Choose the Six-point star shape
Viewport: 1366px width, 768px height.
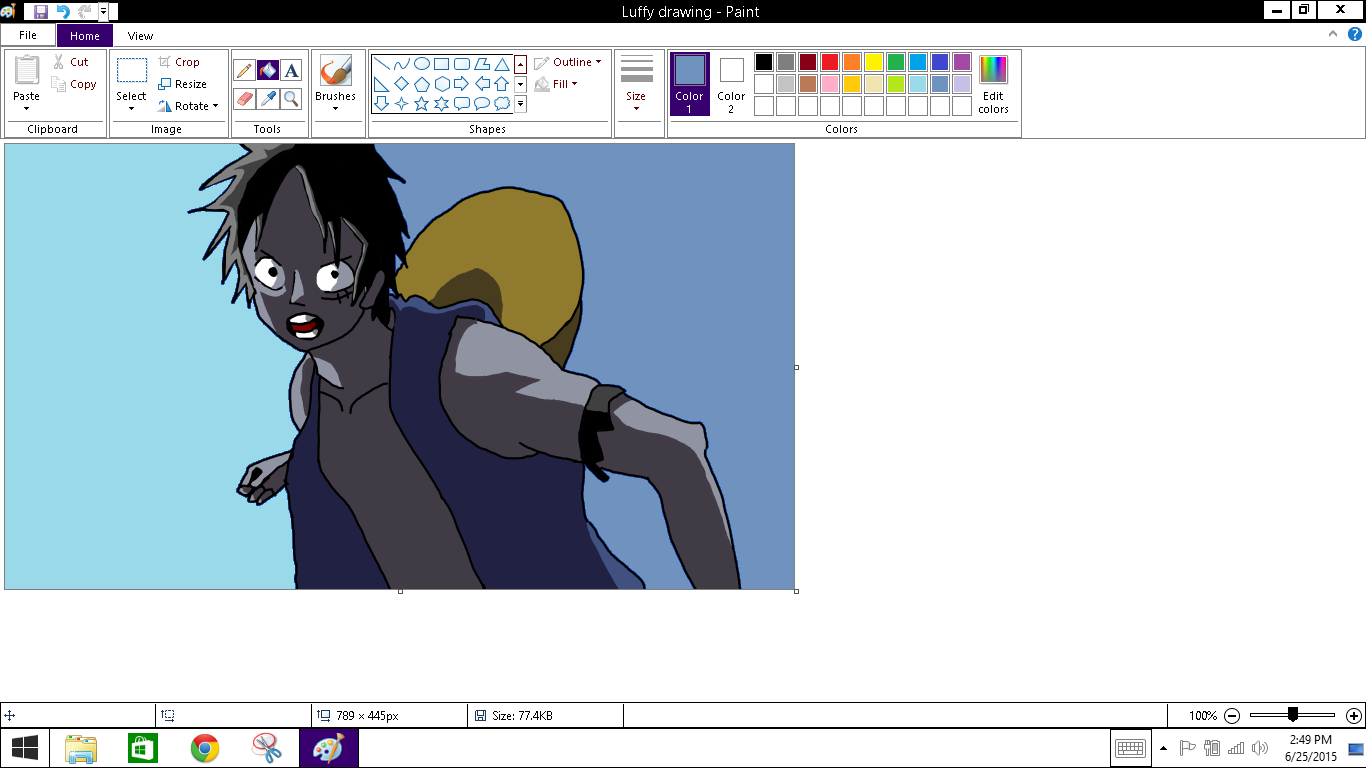pos(442,103)
